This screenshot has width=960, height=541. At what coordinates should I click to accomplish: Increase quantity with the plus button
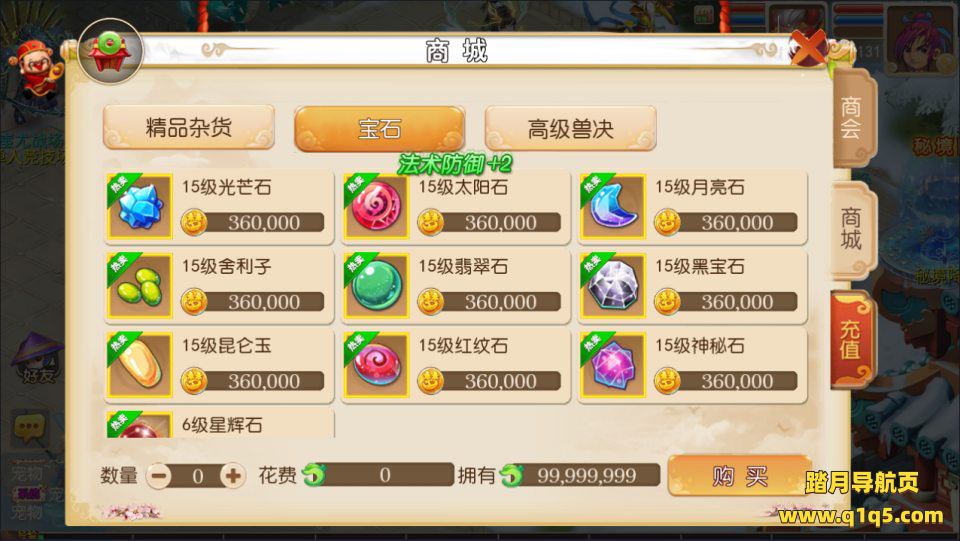pyautogui.click(x=233, y=476)
